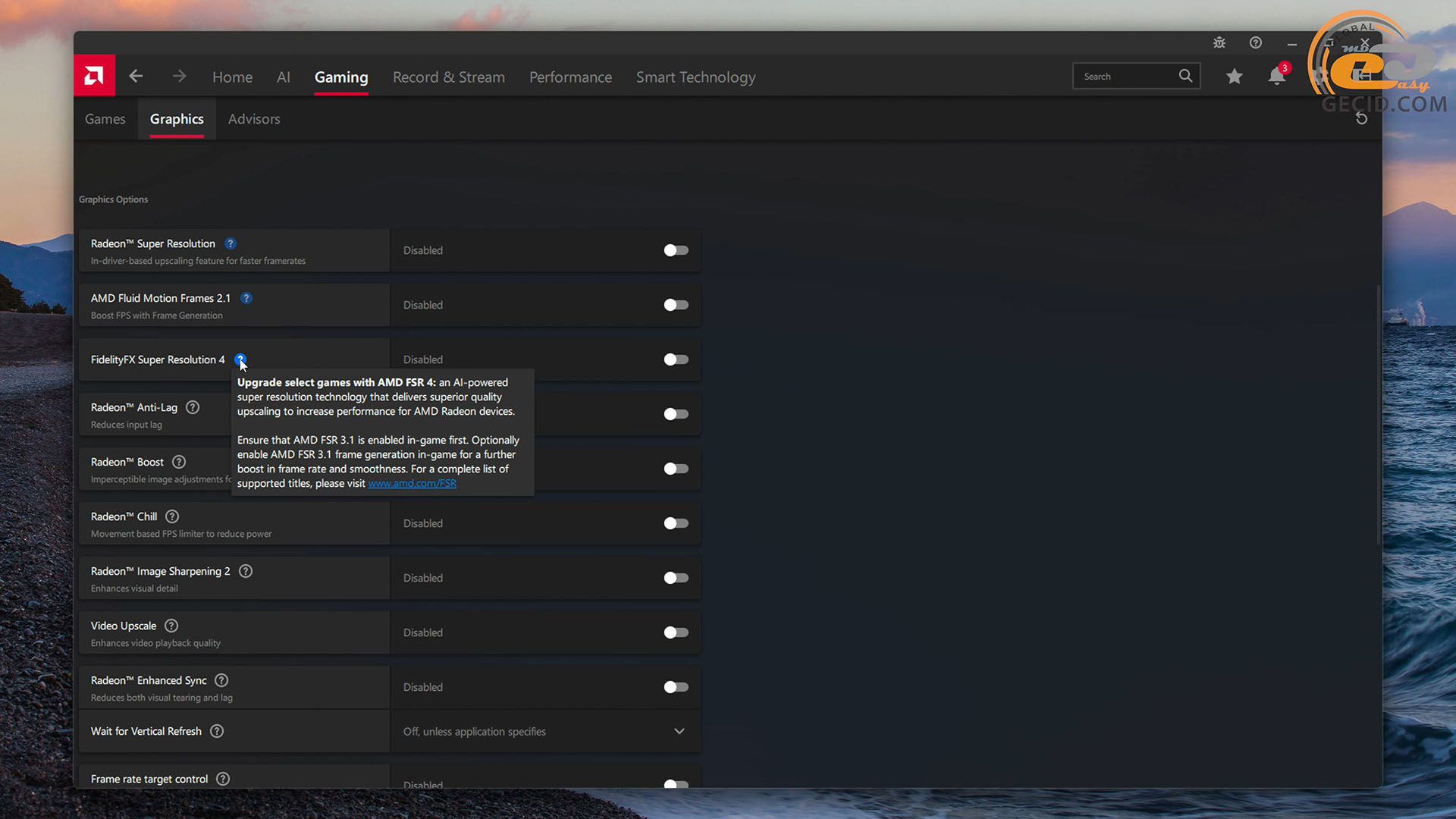Viewport: 1456px width, 819px height.
Task: Show help for Wait for Vertical Refresh
Action: 217,731
